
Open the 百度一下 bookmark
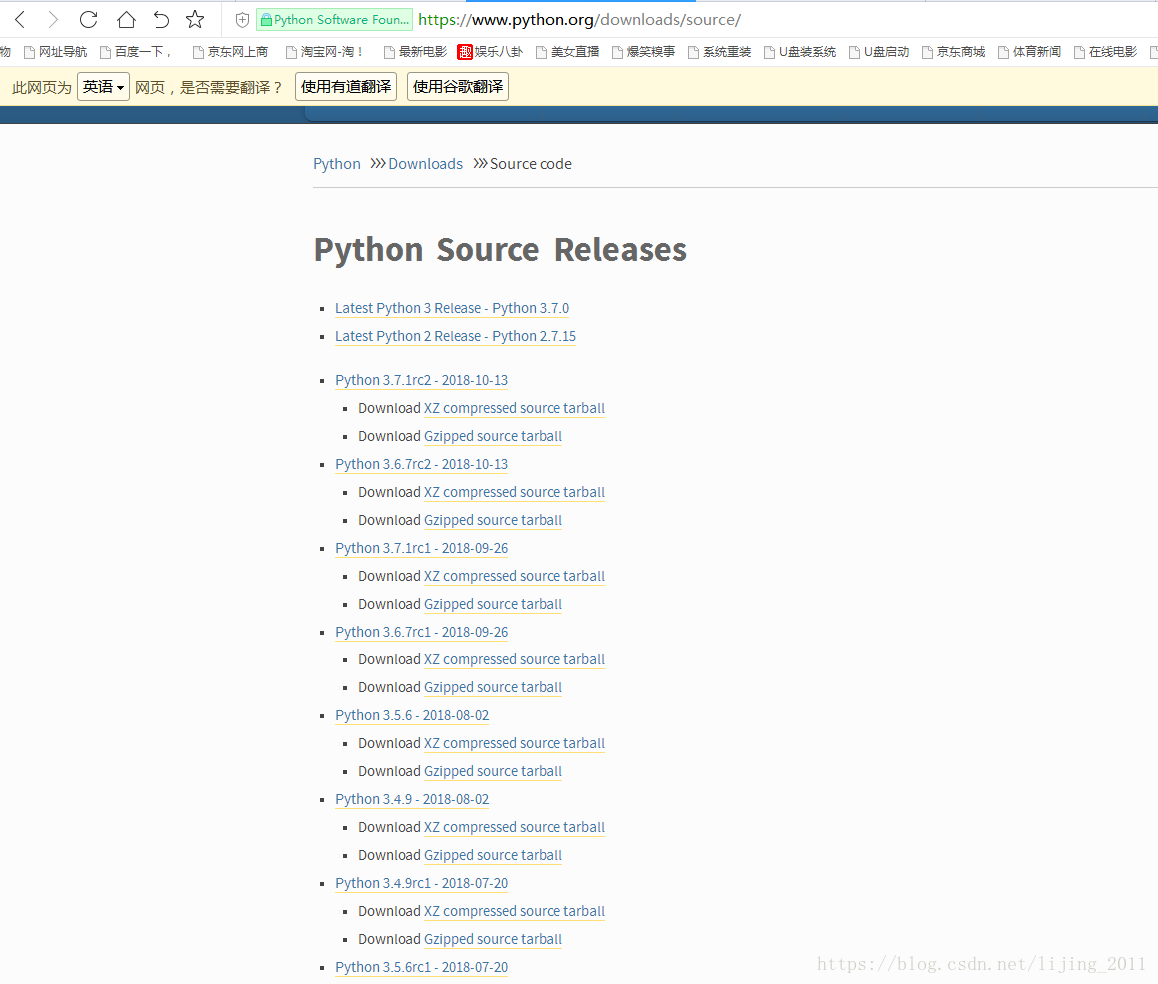tap(135, 52)
